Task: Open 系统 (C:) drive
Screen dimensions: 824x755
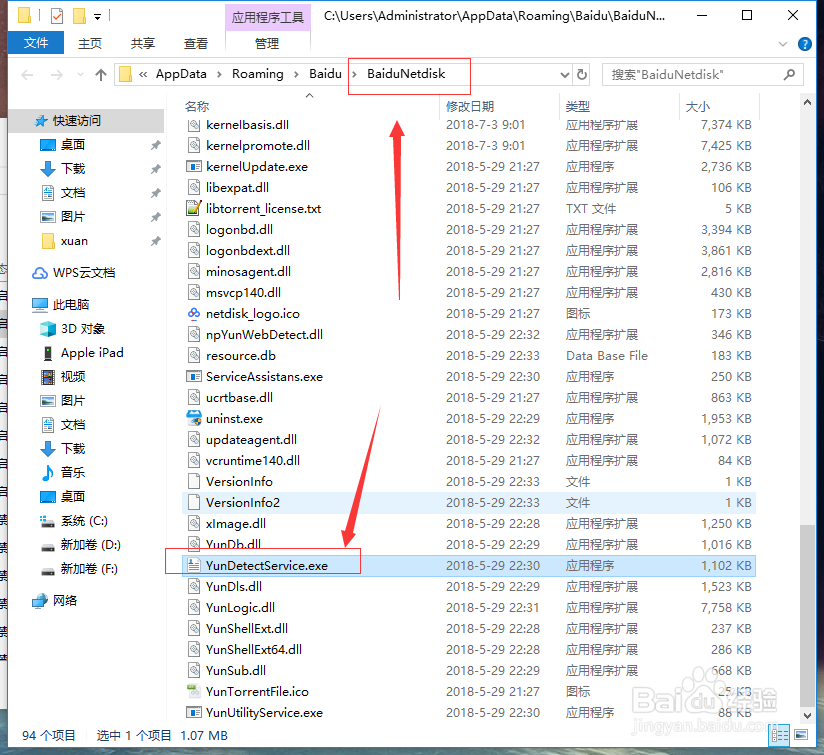Action: (x=84, y=521)
